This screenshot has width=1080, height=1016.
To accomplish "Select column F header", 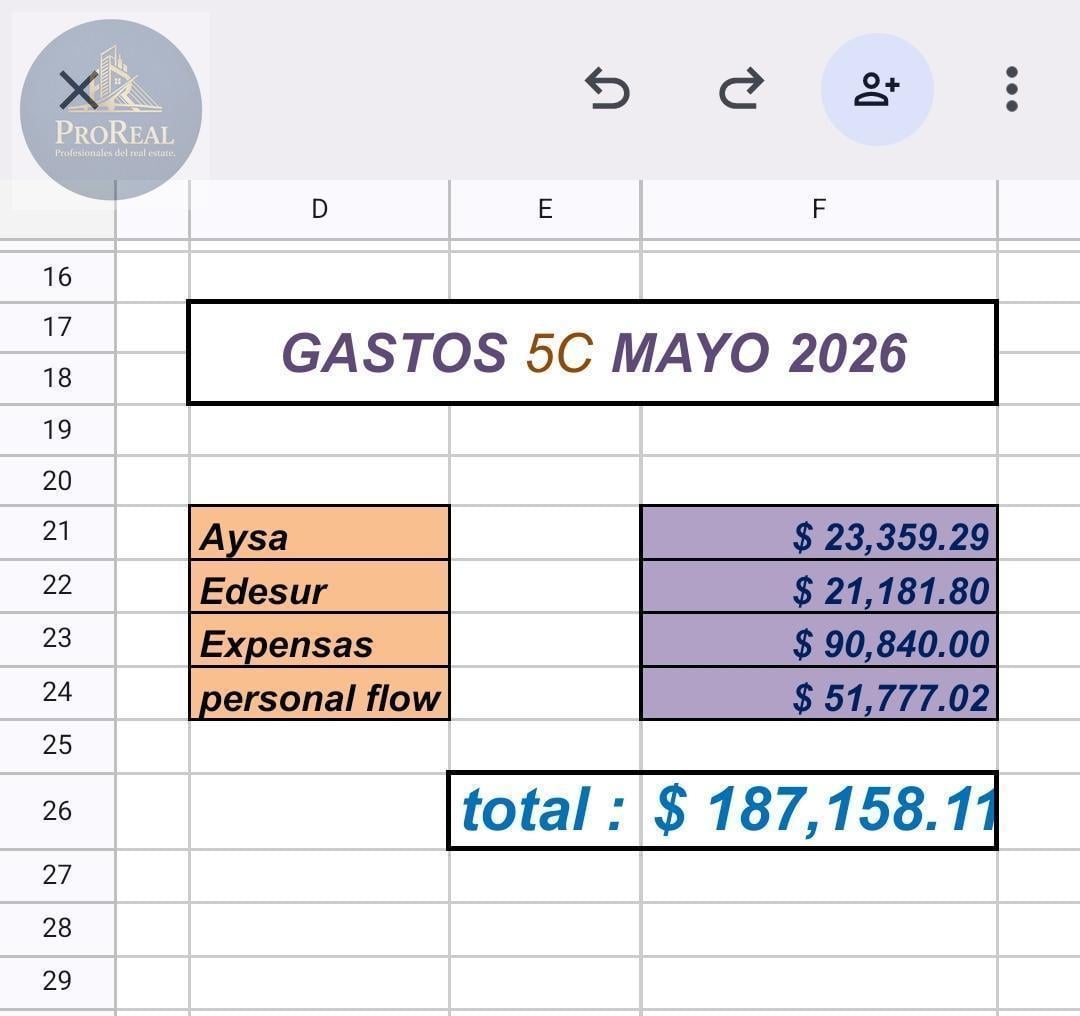I will tap(819, 209).
